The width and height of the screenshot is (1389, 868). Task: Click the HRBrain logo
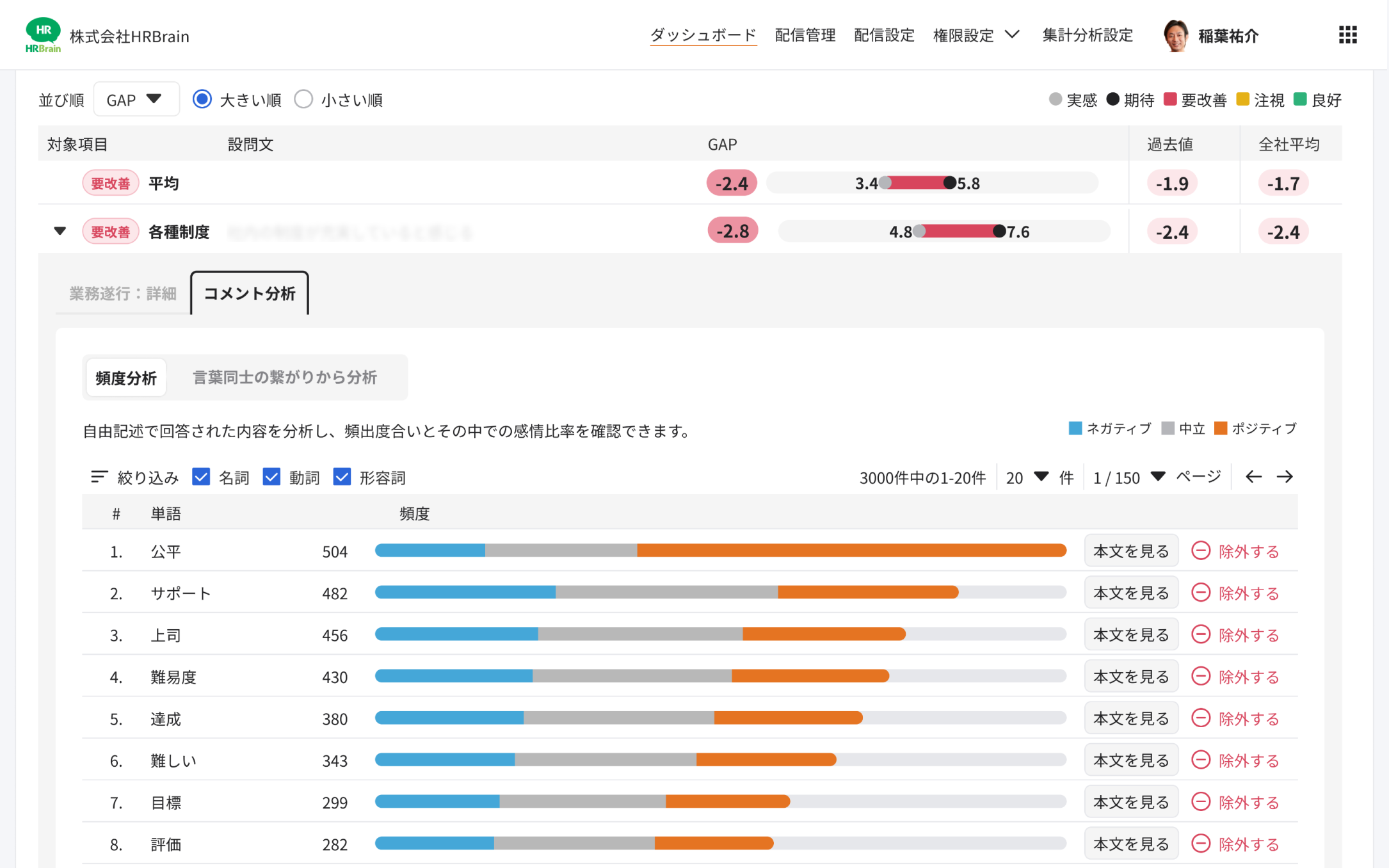point(43,35)
